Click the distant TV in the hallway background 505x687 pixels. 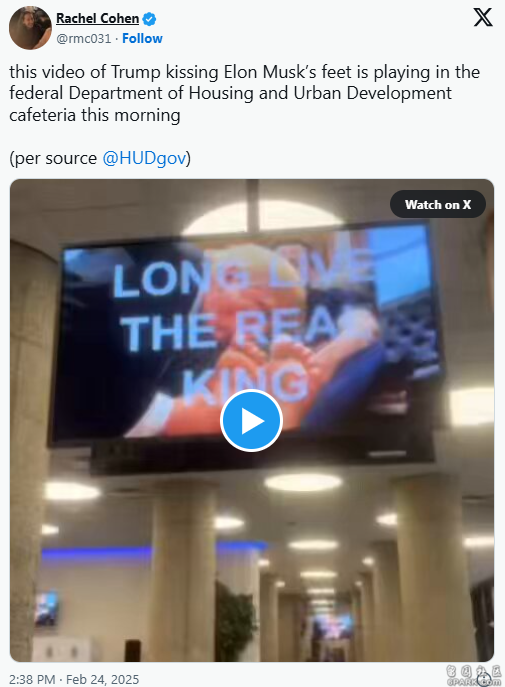332,625
